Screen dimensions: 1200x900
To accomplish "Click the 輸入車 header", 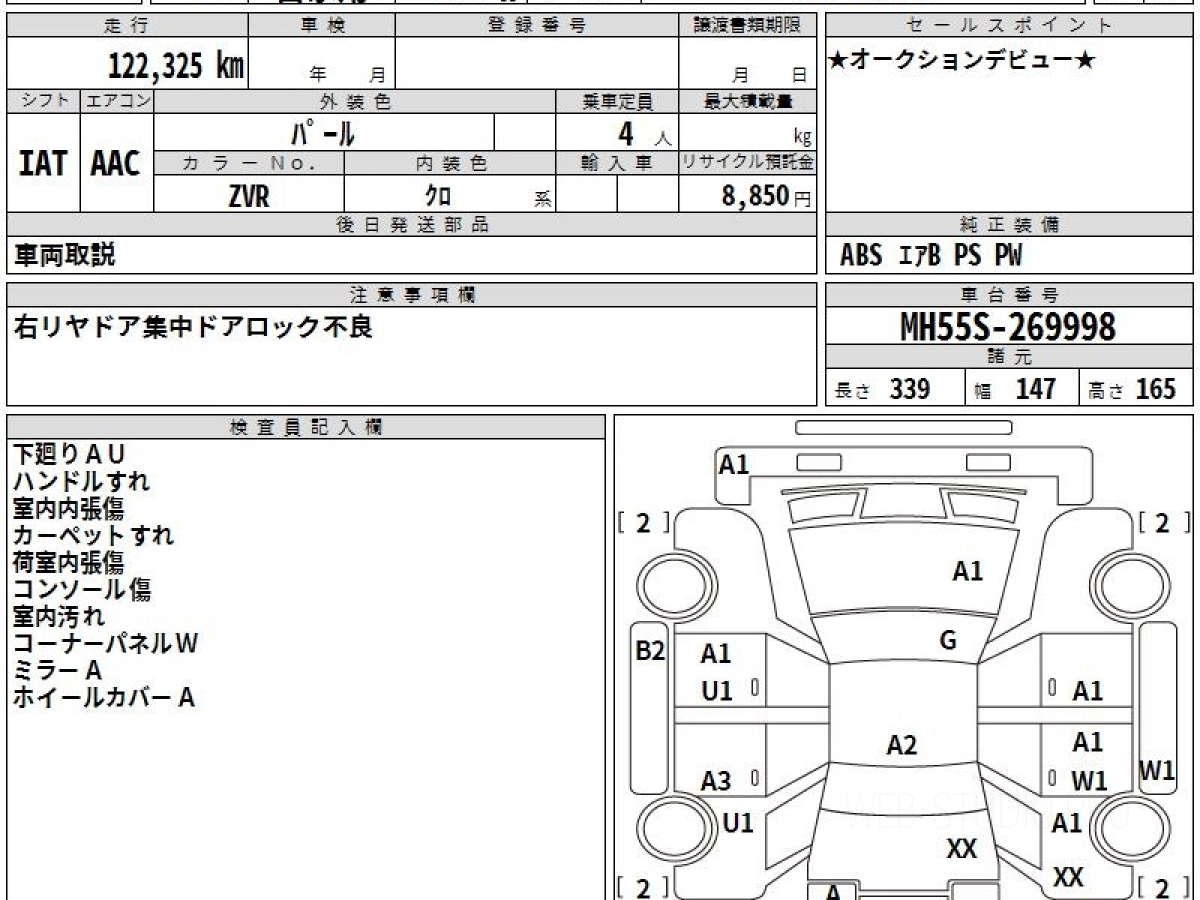I will (617, 163).
